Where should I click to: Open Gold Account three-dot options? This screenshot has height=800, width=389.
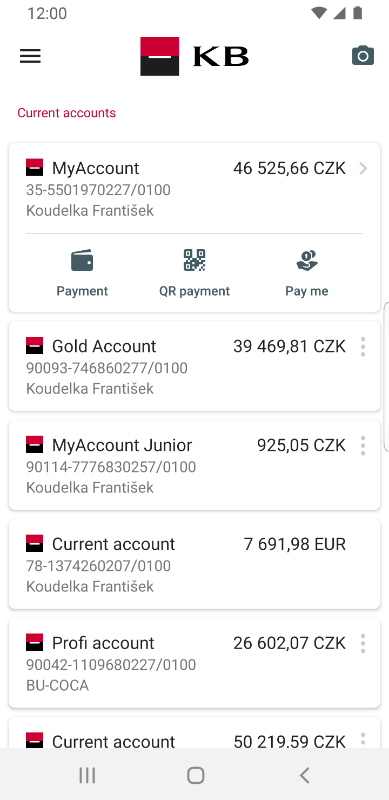pos(363,346)
